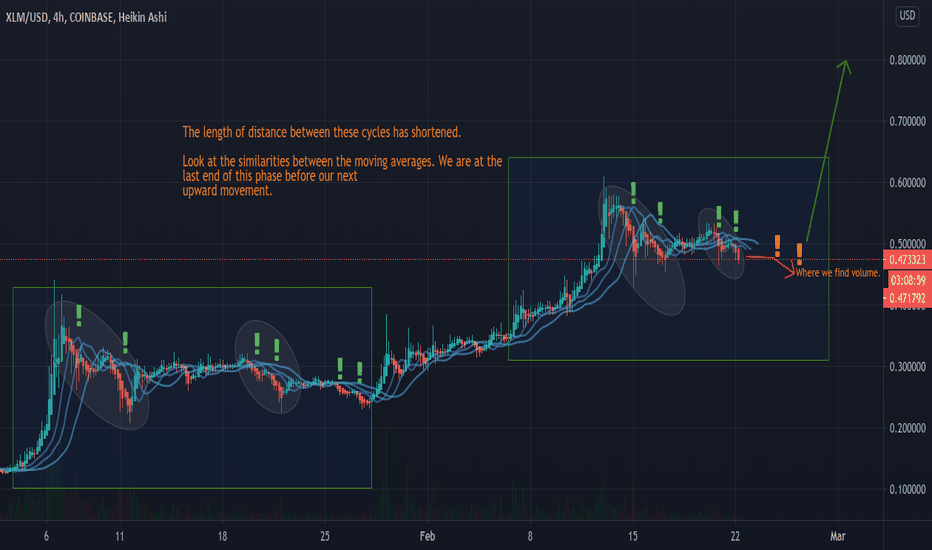This screenshot has height=550, width=932.
Task: Click the USD currency button
Action: 907,16
